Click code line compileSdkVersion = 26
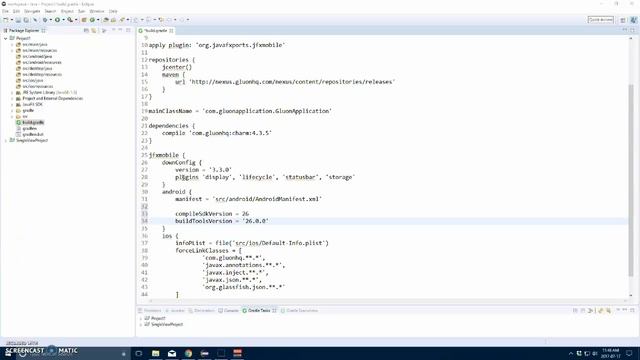 click(212, 213)
